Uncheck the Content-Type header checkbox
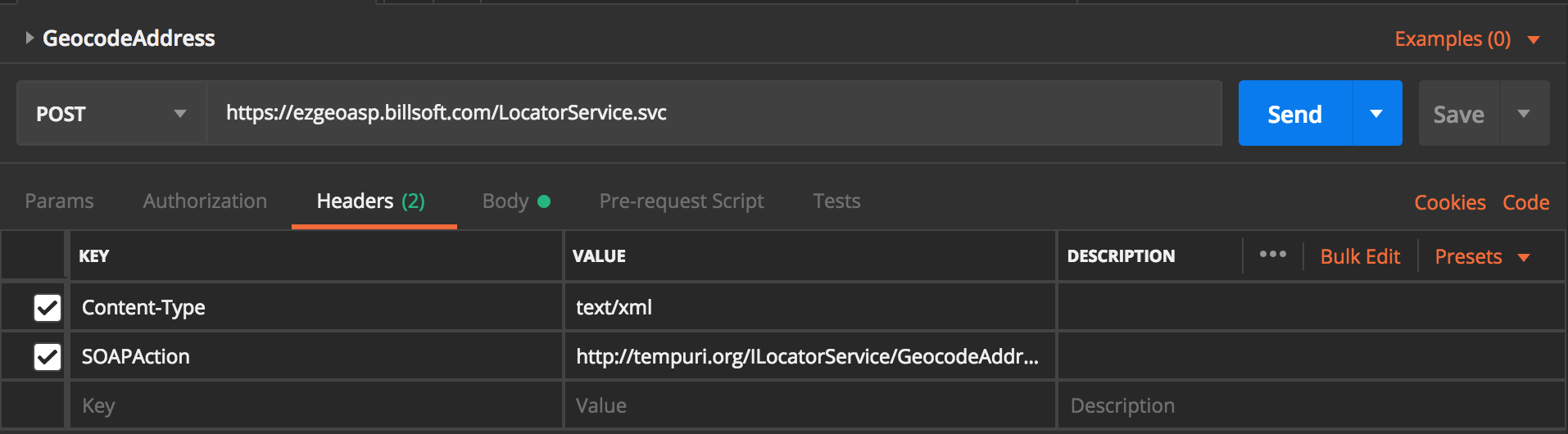 pos(48,308)
